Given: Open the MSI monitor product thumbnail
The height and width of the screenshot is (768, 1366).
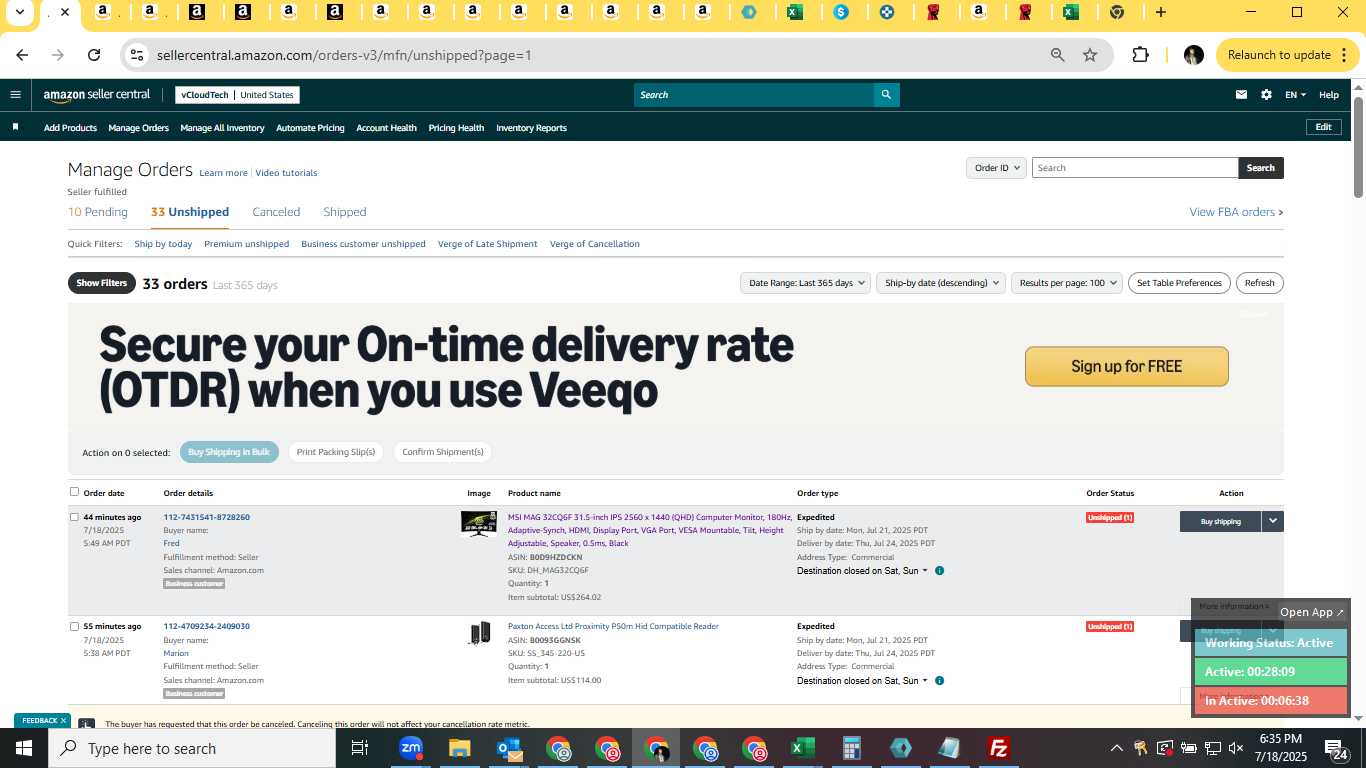Looking at the screenshot, I should pyautogui.click(x=479, y=524).
